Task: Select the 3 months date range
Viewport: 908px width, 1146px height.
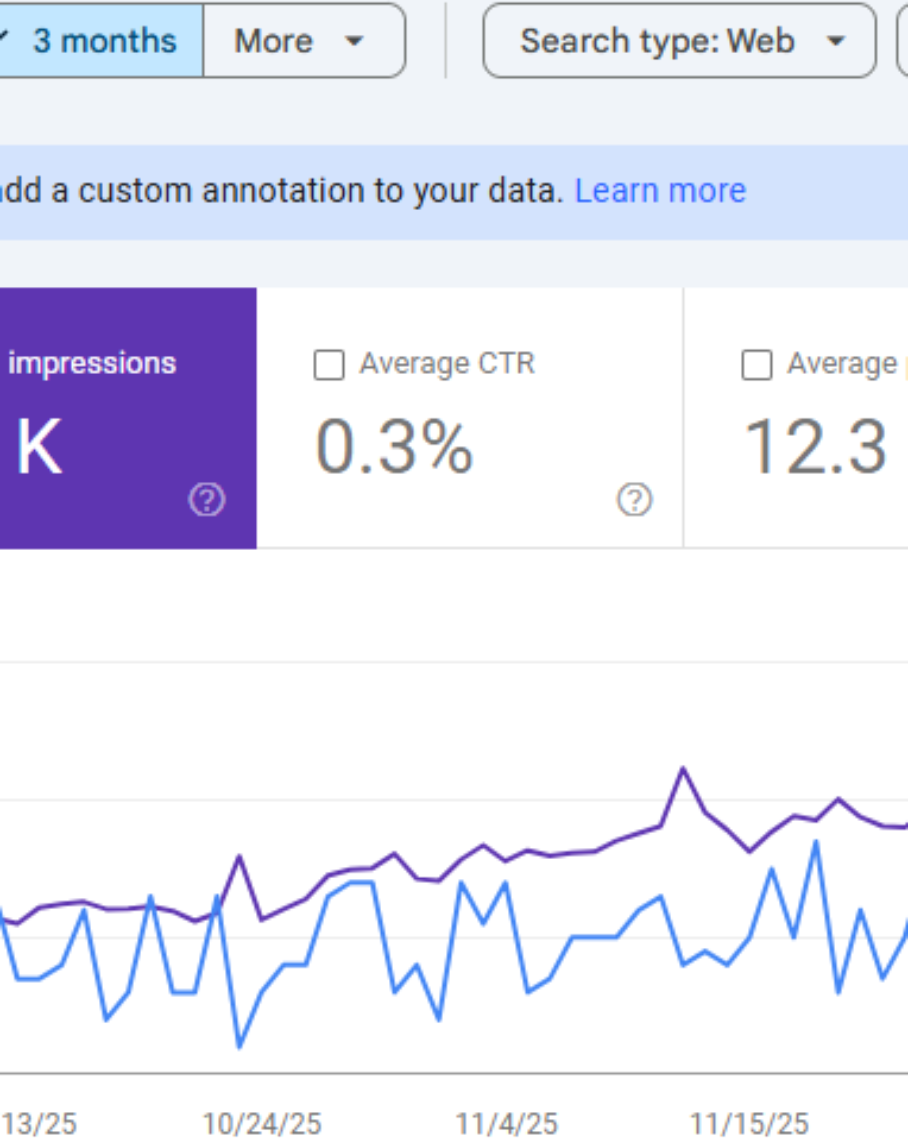Action: point(102,41)
